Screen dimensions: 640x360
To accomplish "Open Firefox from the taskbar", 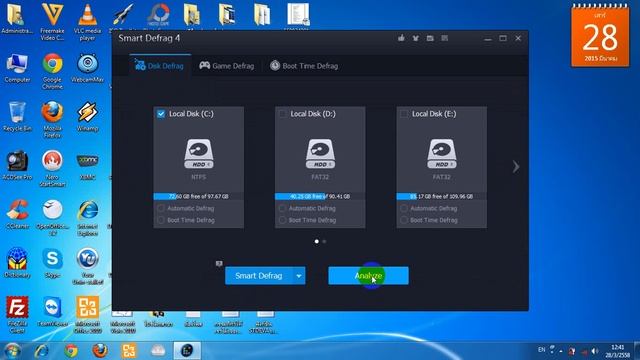I will [x=100, y=351].
